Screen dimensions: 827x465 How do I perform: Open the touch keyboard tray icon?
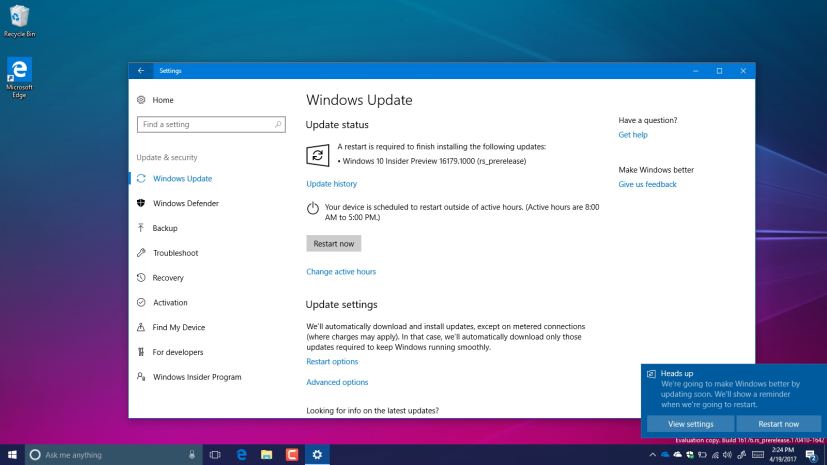758,454
